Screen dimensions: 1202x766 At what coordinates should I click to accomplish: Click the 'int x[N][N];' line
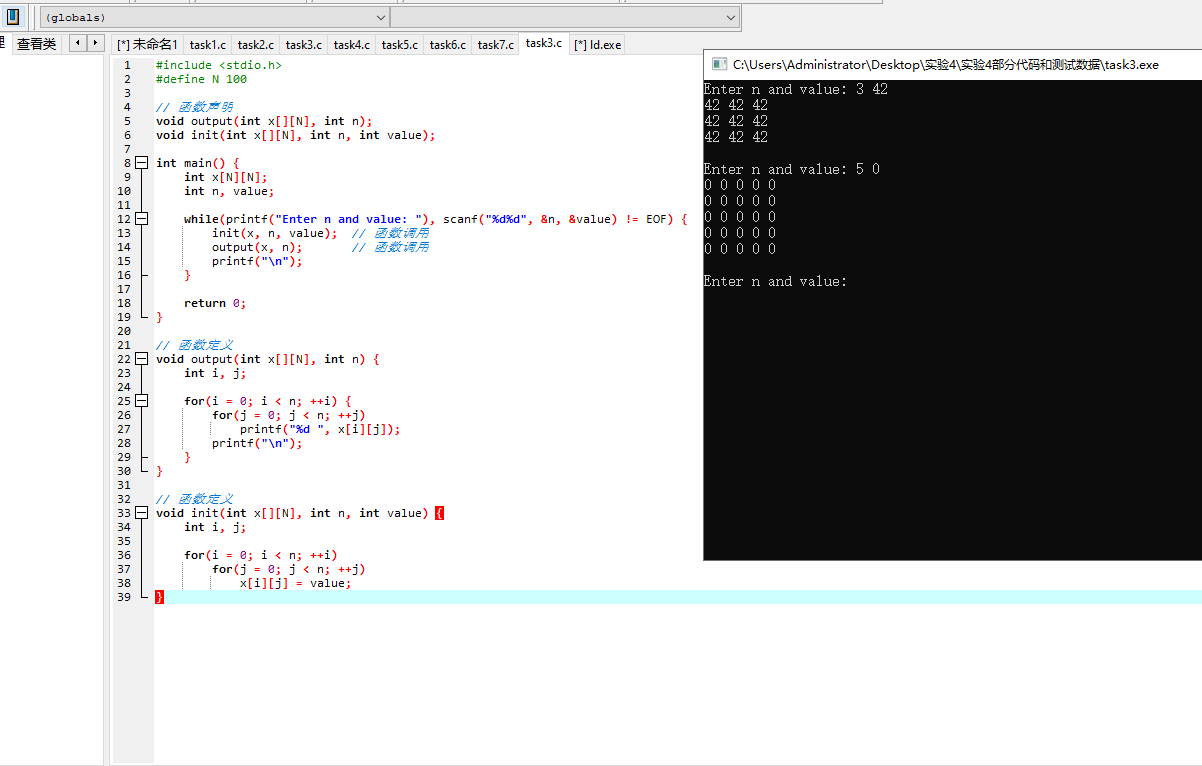tap(226, 177)
